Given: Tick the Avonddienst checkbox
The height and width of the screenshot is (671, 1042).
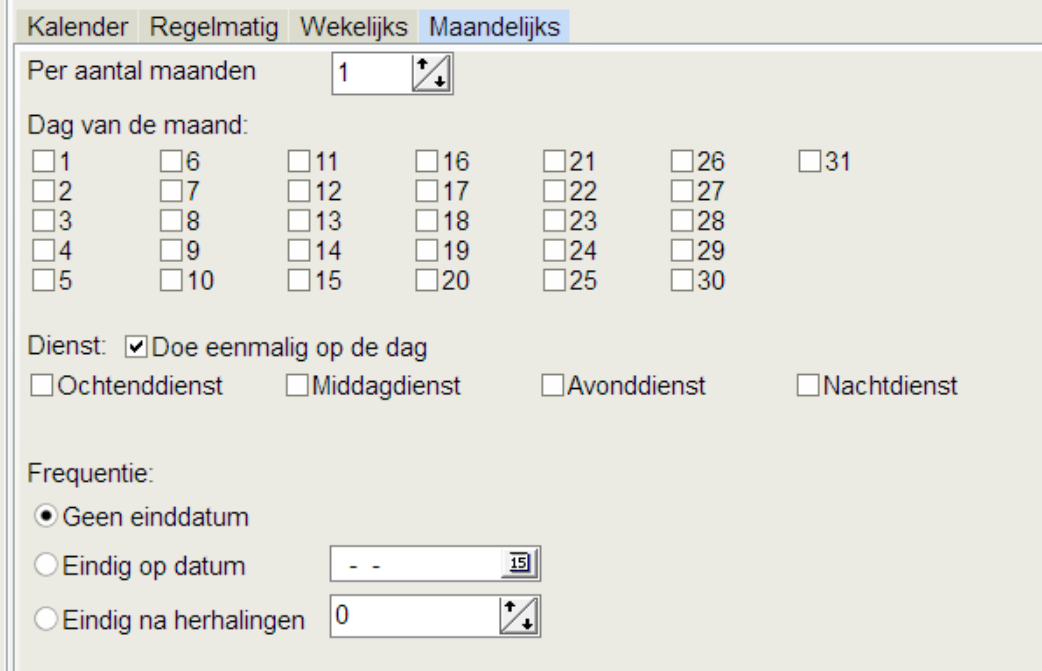Looking at the screenshot, I should pyautogui.click(x=552, y=385).
